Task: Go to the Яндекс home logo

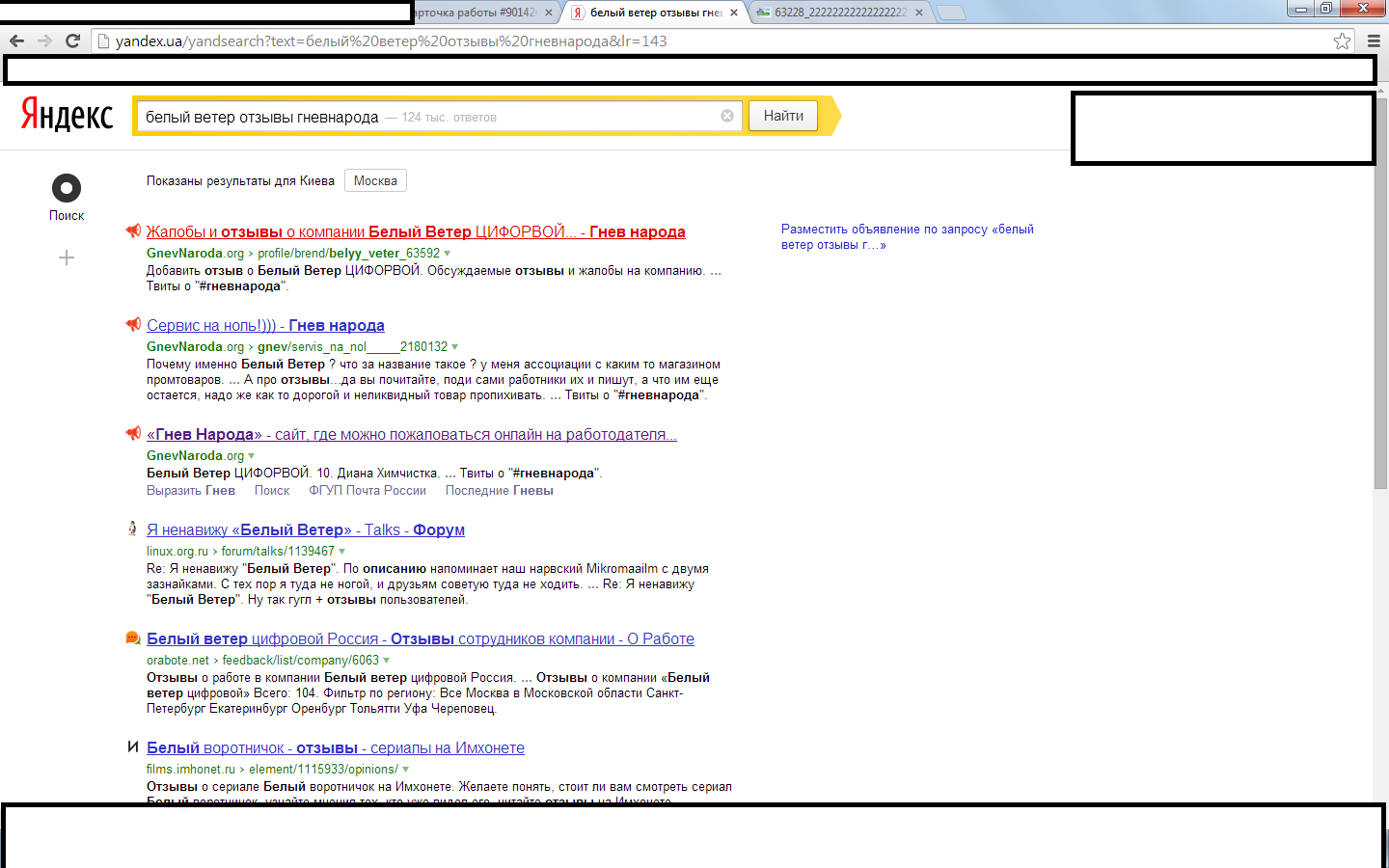Action: tap(67, 115)
